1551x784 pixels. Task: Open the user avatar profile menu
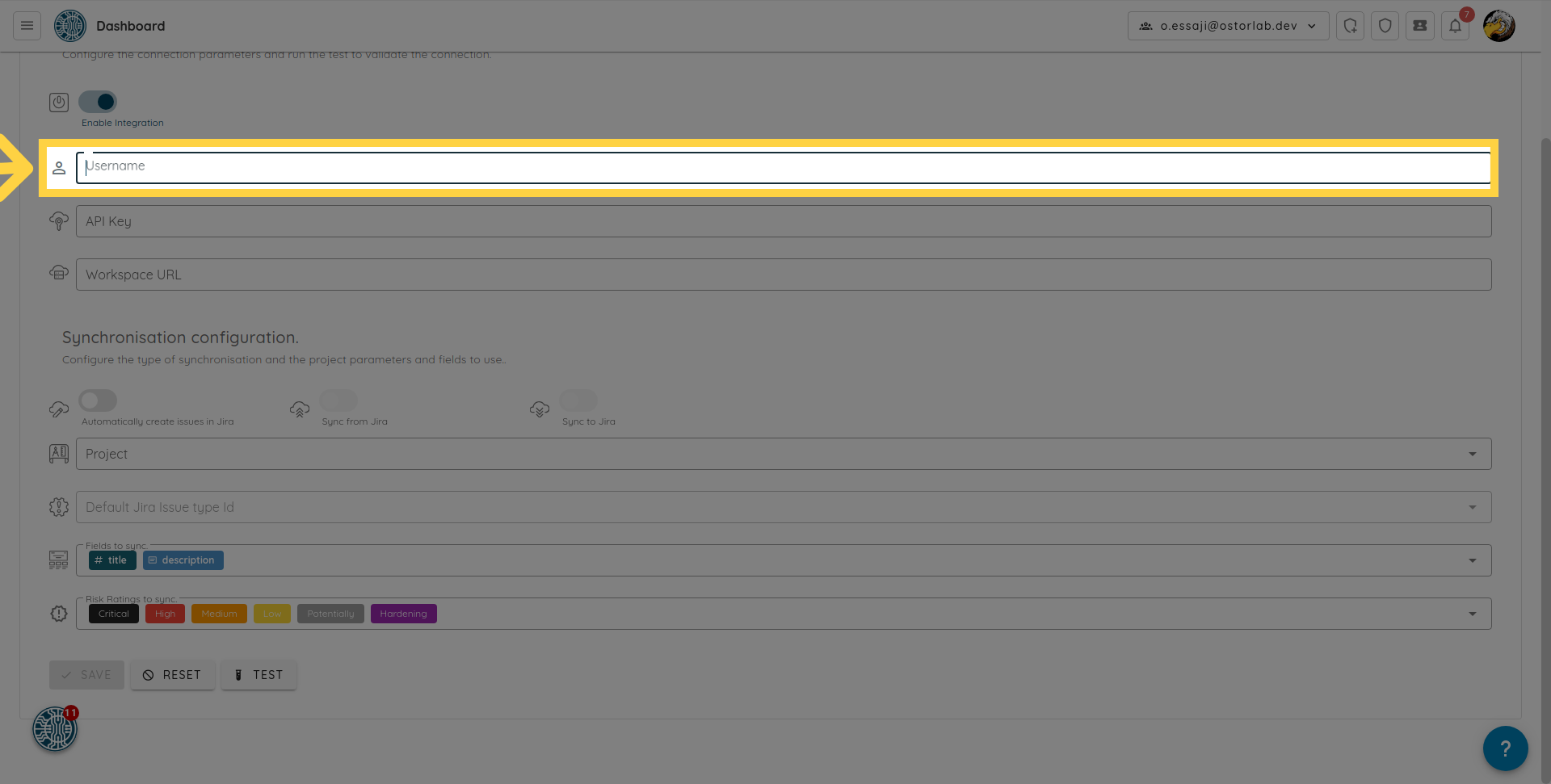point(1498,26)
